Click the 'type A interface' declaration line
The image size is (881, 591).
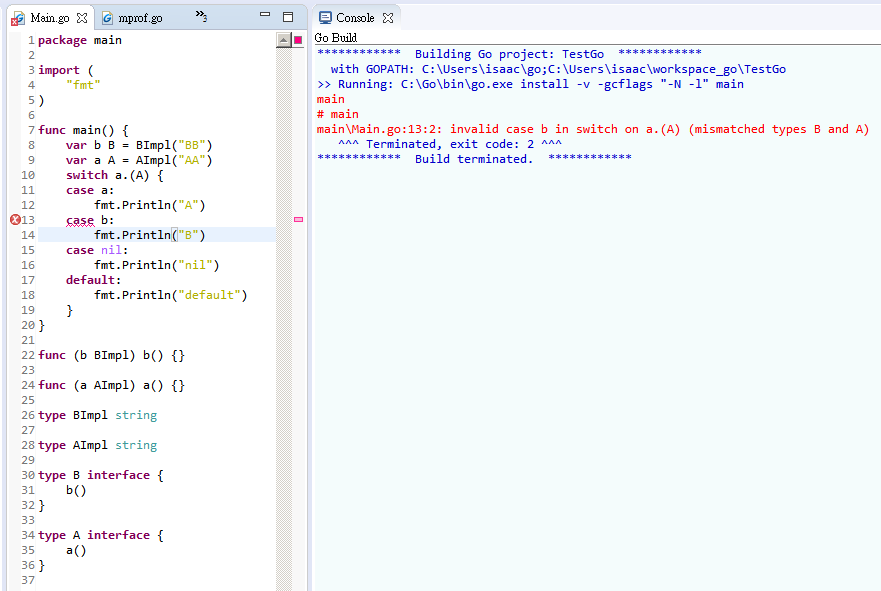(x=100, y=535)
